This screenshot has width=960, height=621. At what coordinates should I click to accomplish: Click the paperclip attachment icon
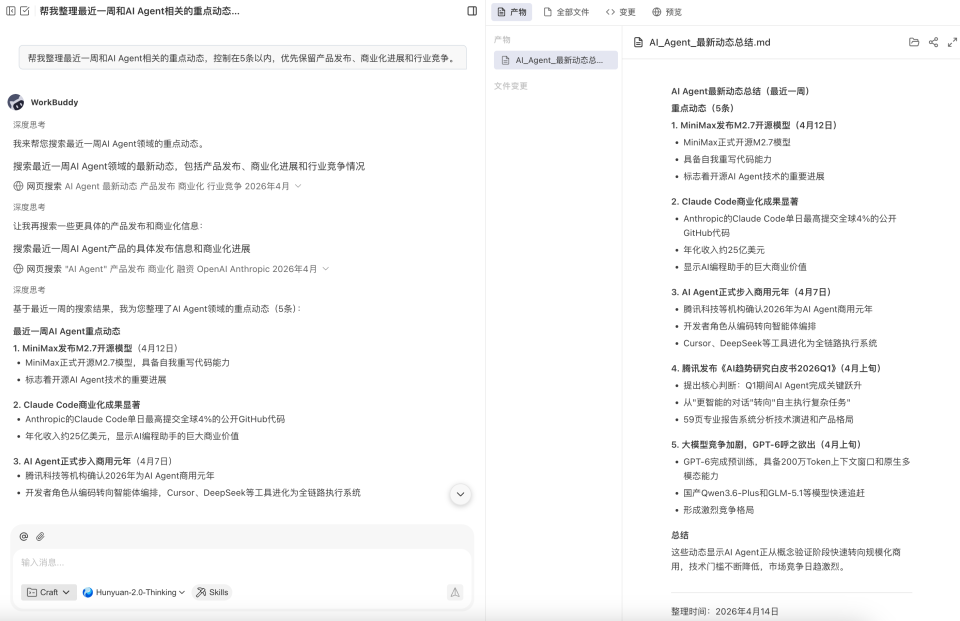pos(43,536)
